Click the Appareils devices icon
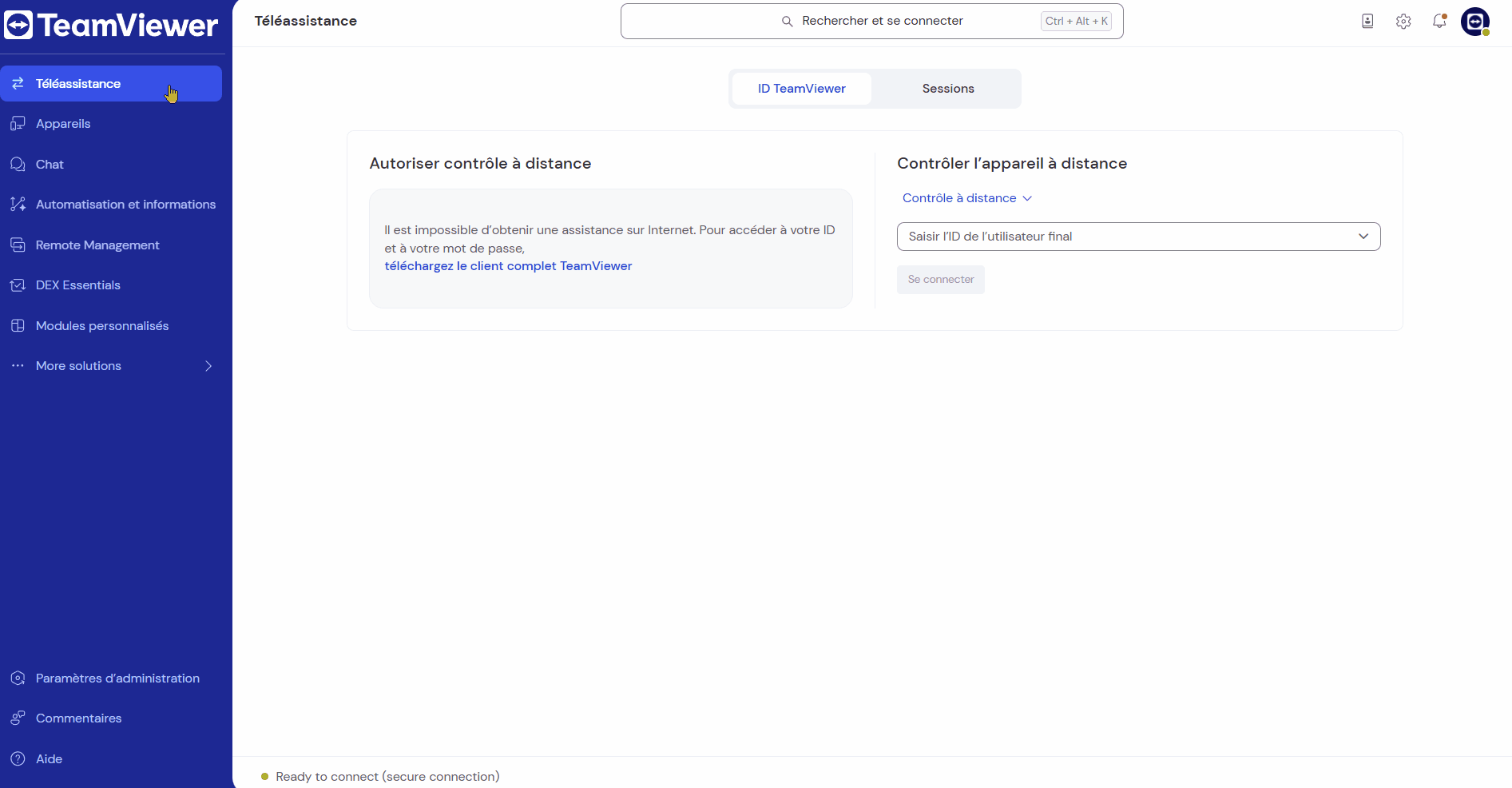The width and height of the screenshot is (1512, 788). coord(18,124)
